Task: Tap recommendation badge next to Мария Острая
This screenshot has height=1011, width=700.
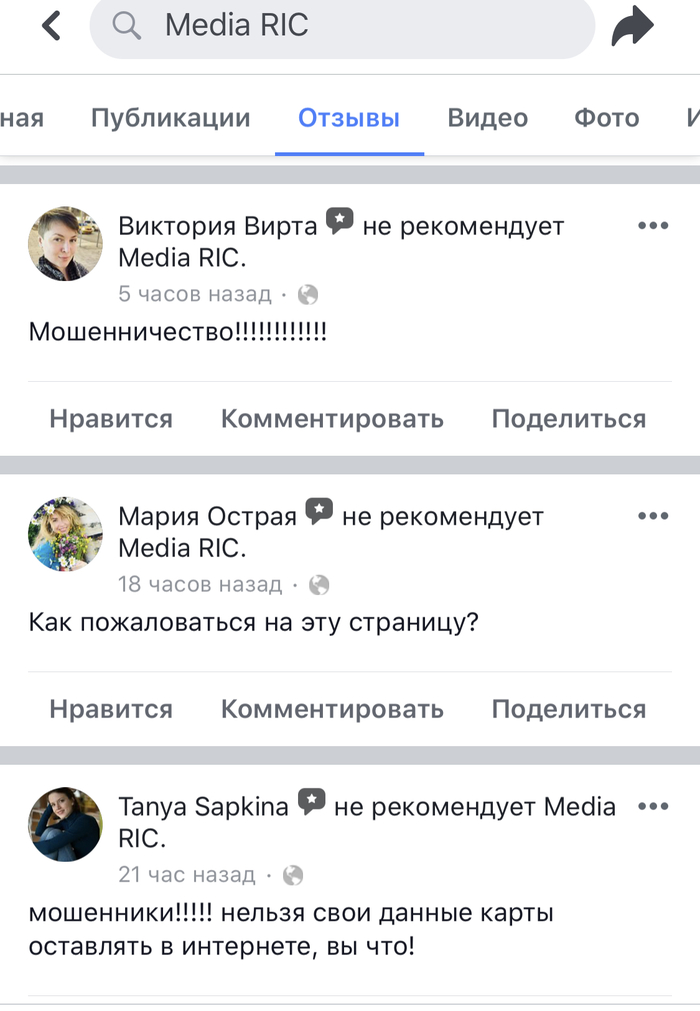Action: click(319, 512)
